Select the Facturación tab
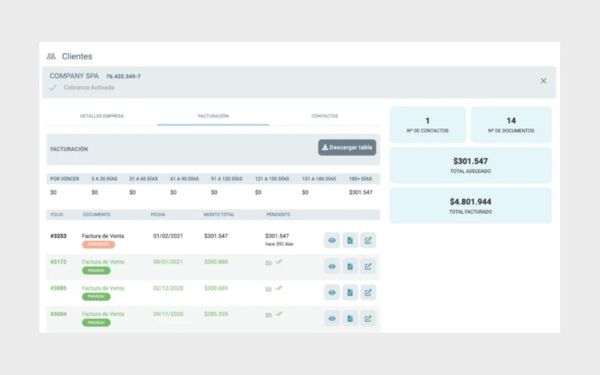600x375 pixels. (x=213, y=116)
